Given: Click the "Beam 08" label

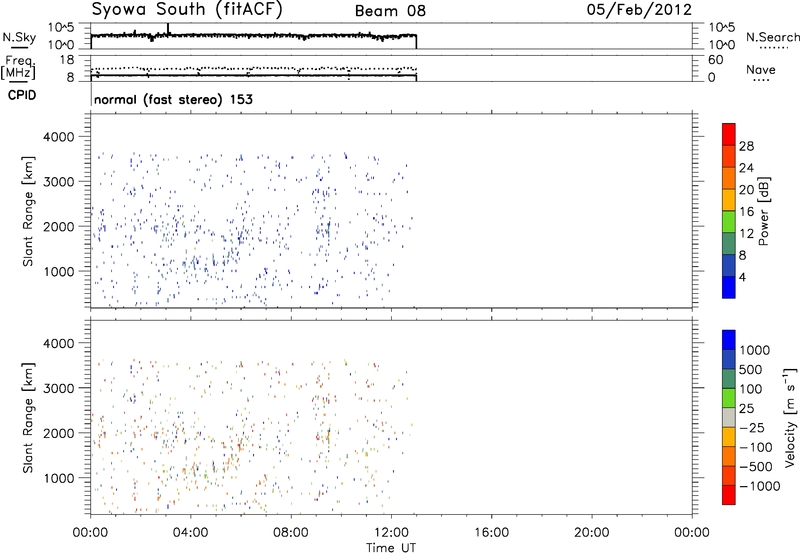Looking at the screenshot, I should click(x=390, y=11).
